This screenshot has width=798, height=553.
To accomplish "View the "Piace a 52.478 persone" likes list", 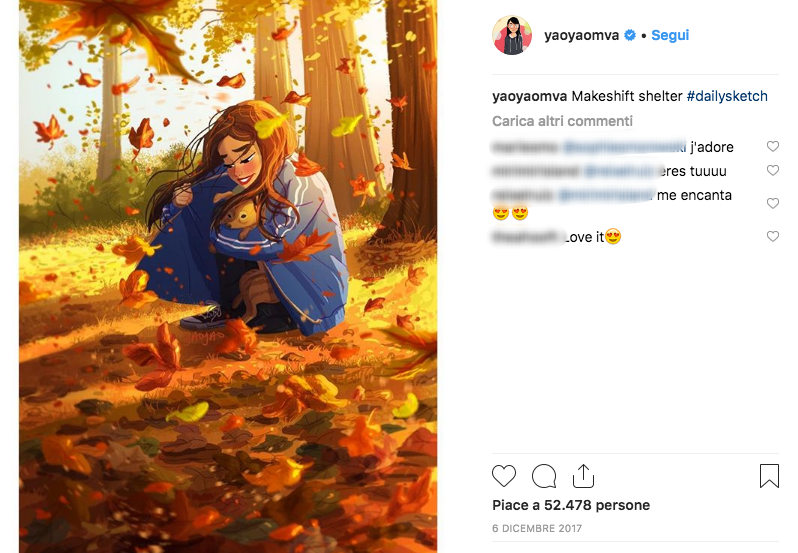I will pyautogui.click(x=571, y=505).
